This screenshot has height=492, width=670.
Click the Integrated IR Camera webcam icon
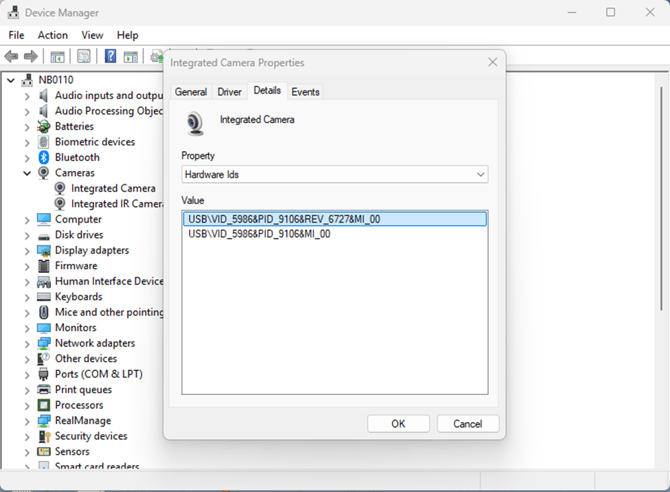(60, 204)
